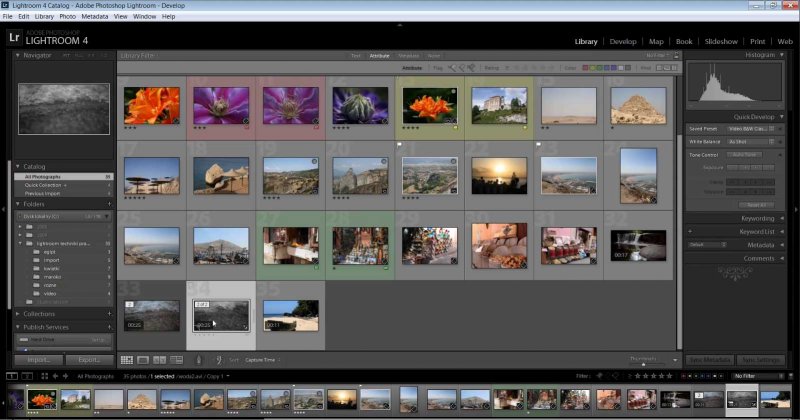Click the Sync Settings button
The image size is (800, 420).
click(761, 360)
